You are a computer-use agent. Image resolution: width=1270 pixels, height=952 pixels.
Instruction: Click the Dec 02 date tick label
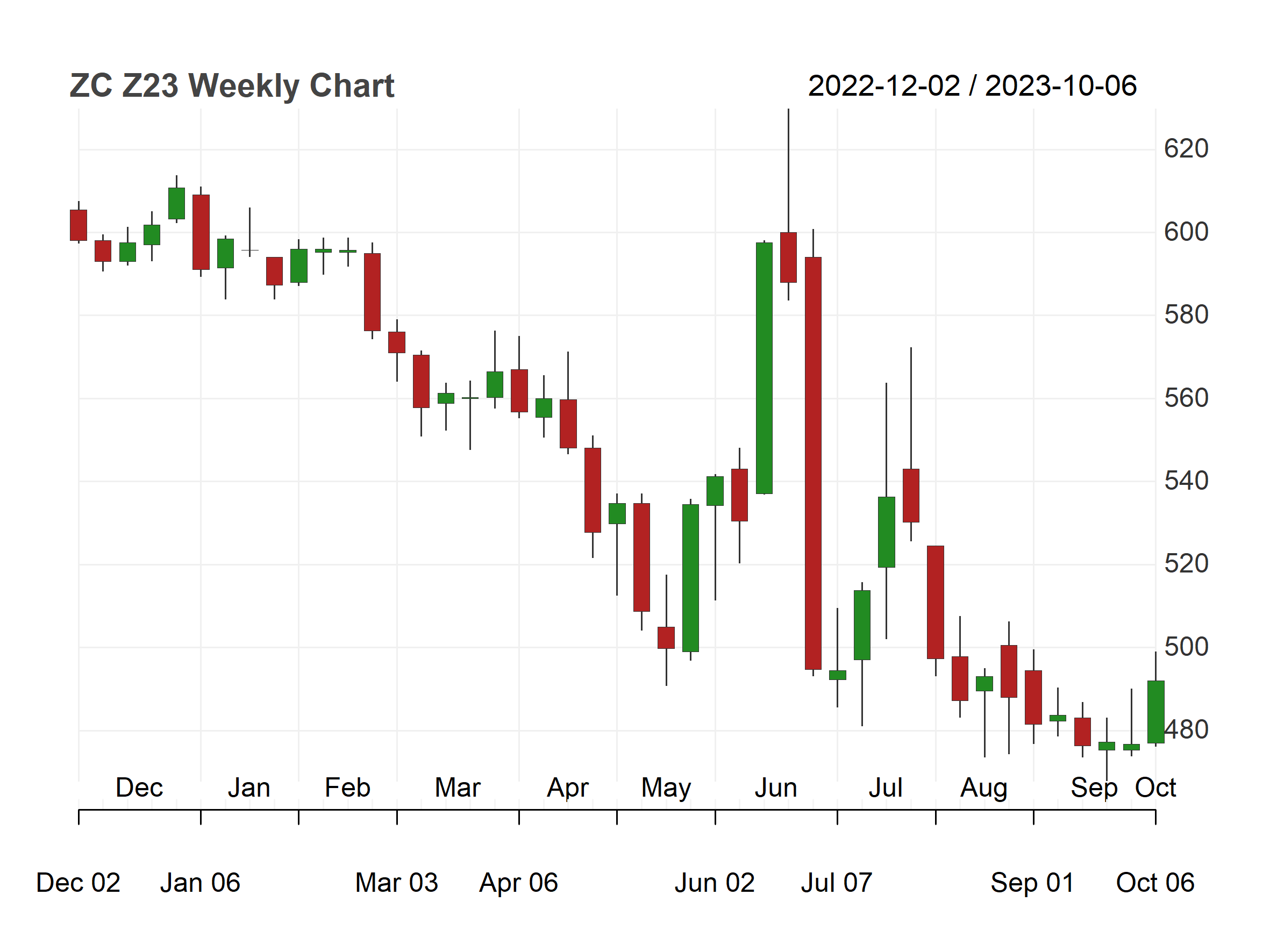pos(78,883)
